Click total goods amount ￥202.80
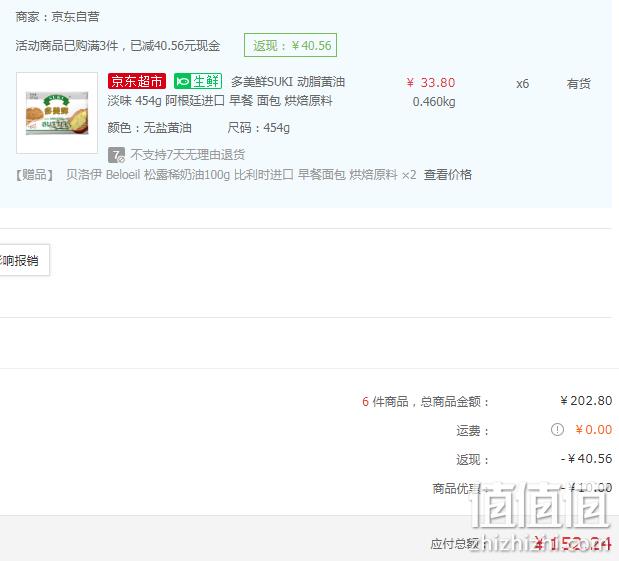 coord(586,401)
